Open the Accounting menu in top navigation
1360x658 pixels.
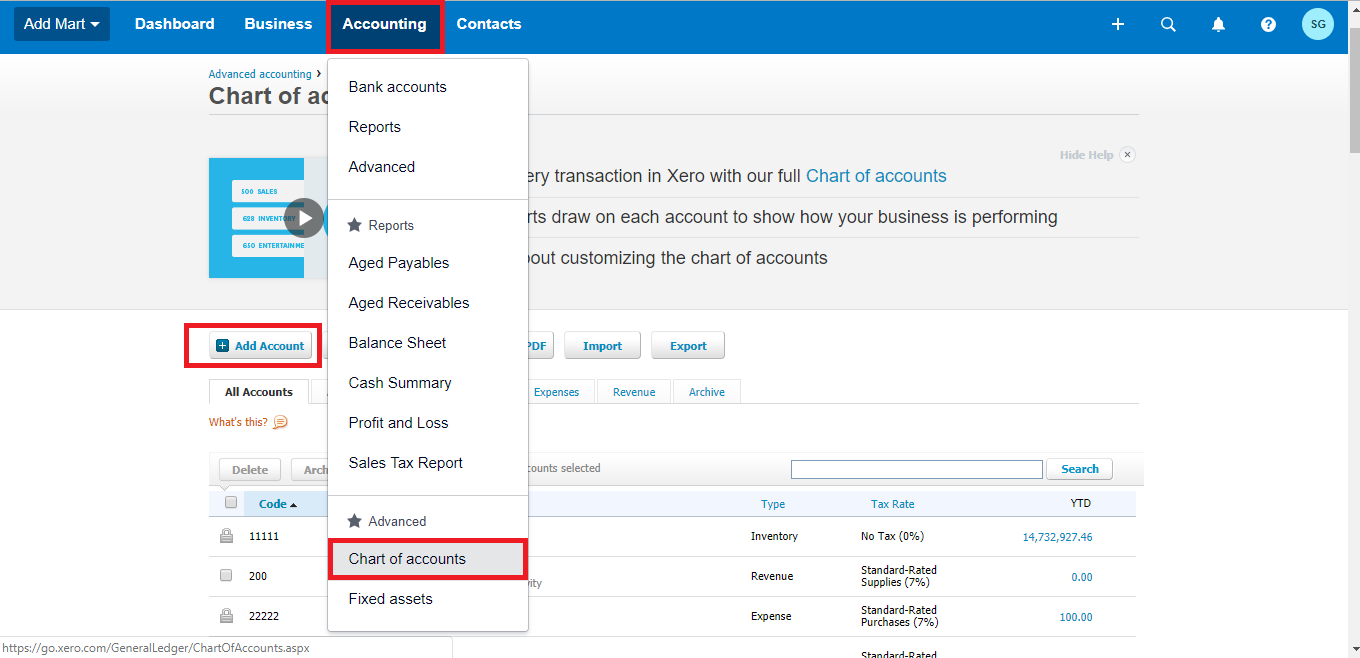[x=384, y=24]
